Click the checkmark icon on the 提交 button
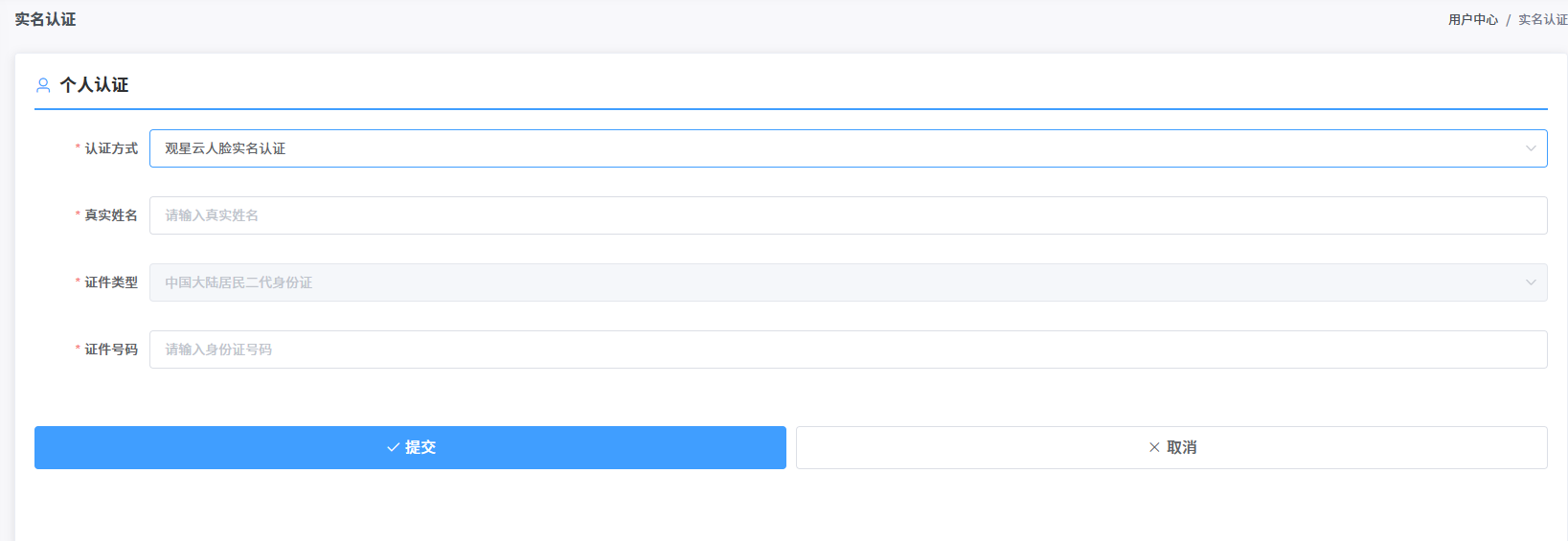This screenshot has width=1568, height=541. coord(393,447)
